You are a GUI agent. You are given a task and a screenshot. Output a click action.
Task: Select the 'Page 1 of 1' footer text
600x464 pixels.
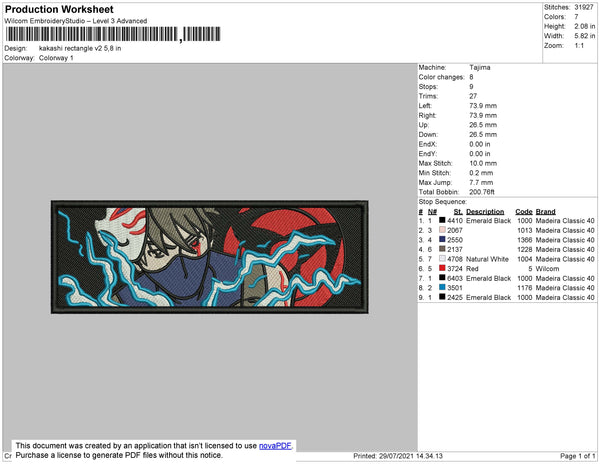pyautogui.click(x=577, y=456)
